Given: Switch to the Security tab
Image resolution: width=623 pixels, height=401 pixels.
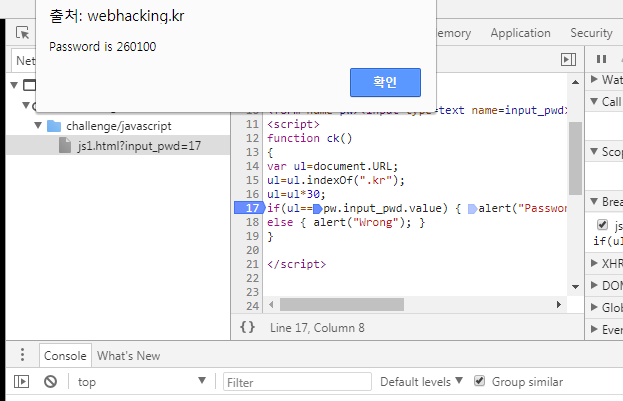Looking at the screenshot, I should tap(591, 33).
